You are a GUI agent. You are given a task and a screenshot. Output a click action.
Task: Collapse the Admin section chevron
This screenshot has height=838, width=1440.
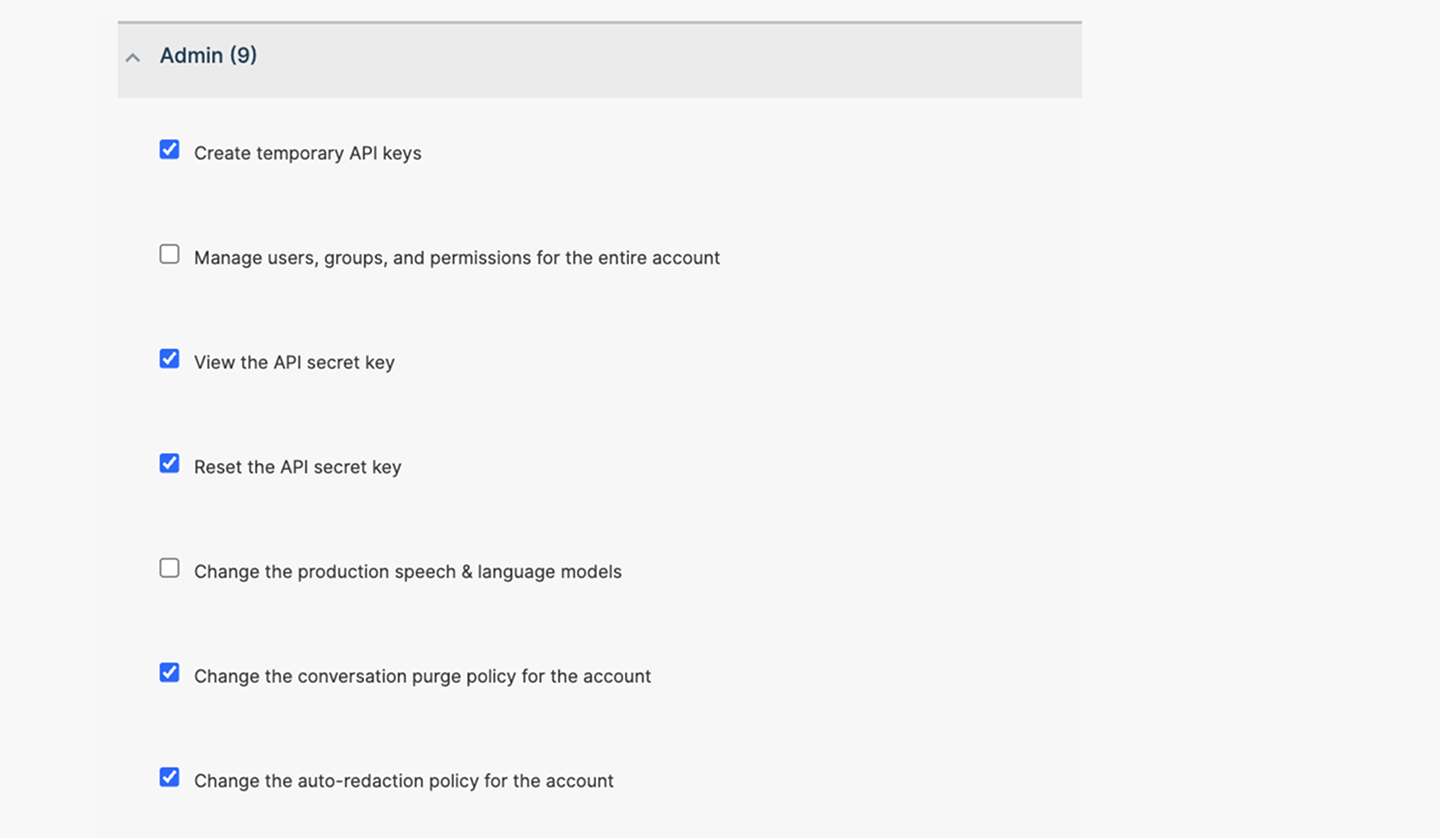coord(133,57)
